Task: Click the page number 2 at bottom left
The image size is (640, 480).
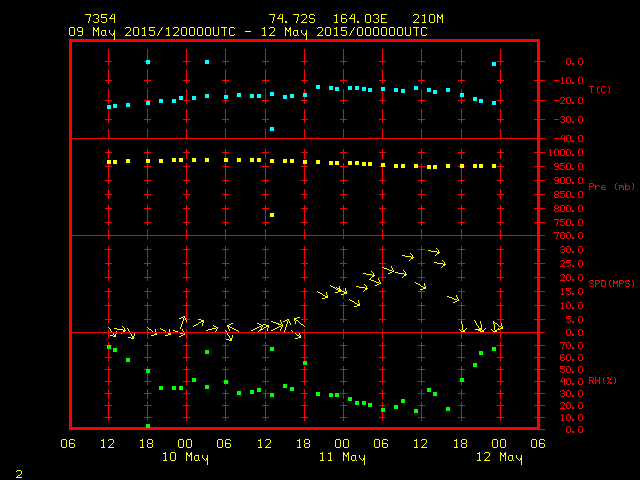Action: [x=18, y=471]
